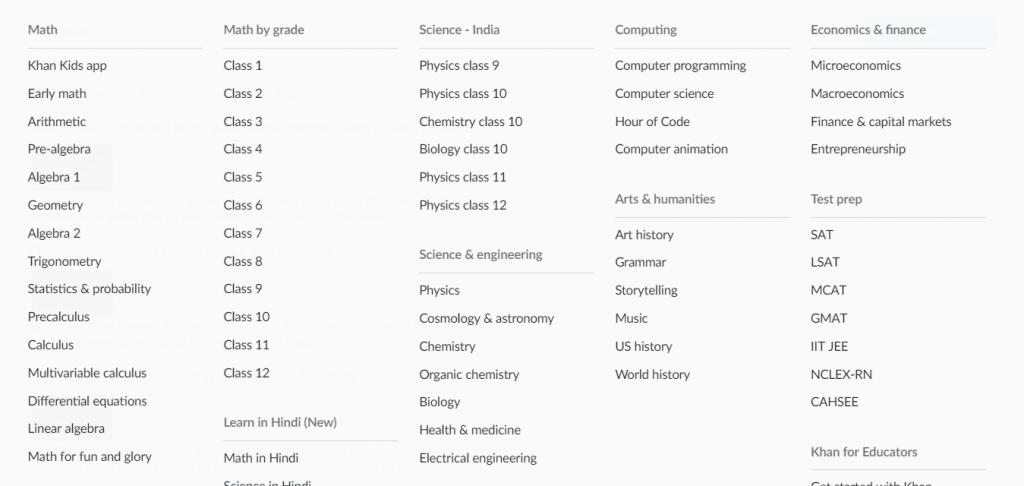Open Multivariable calculus course
This screenshot has height=486, width=1024.
coord(87,373)
